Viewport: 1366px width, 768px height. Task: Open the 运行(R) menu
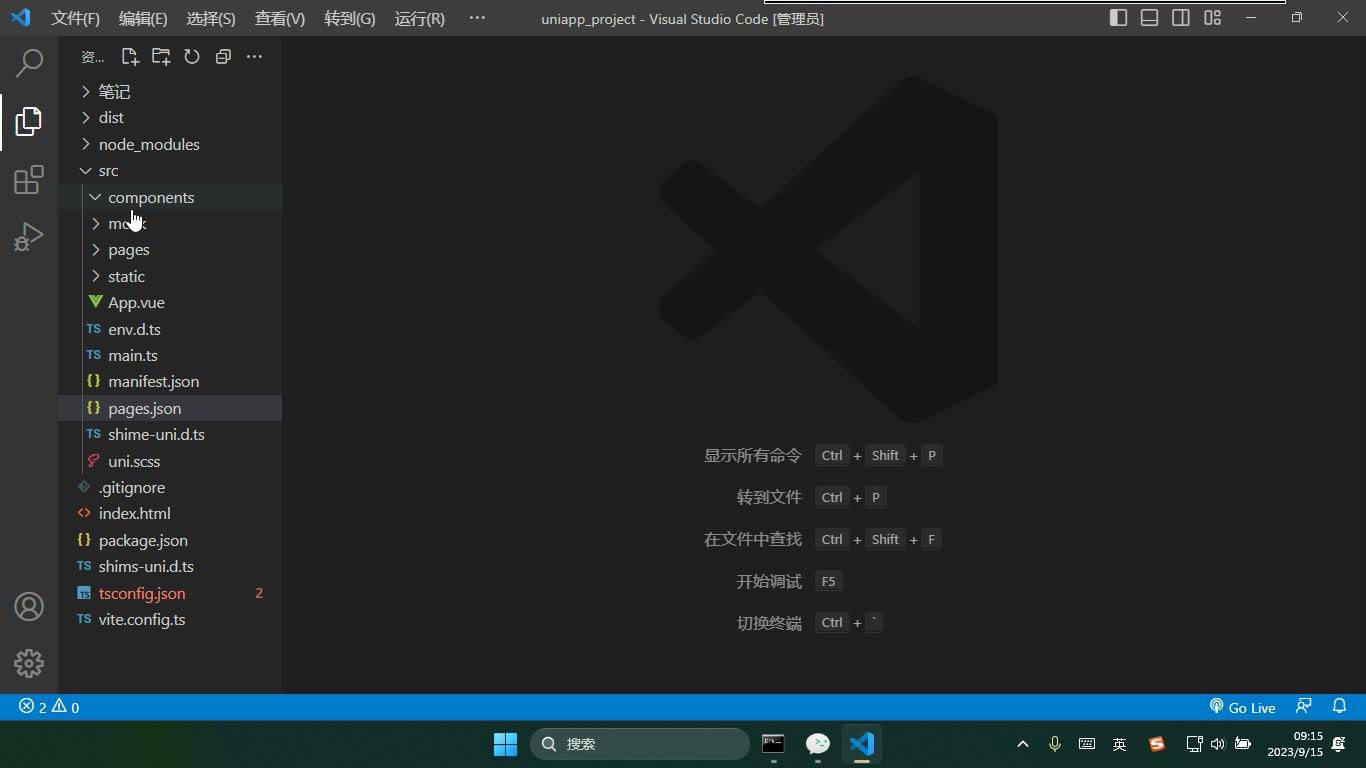pos(420,18)
